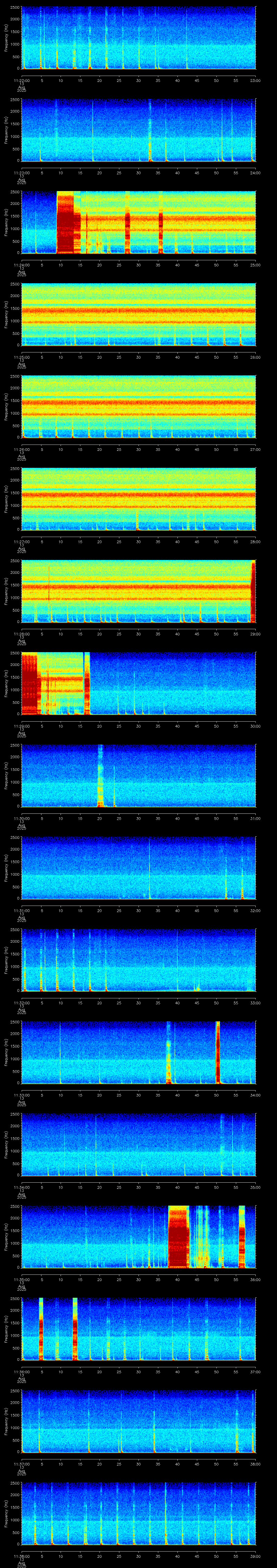This screenshot has height=1568, width=277.
Task: Click the 39:00 end time label
Action: (x=256, y=1556)
